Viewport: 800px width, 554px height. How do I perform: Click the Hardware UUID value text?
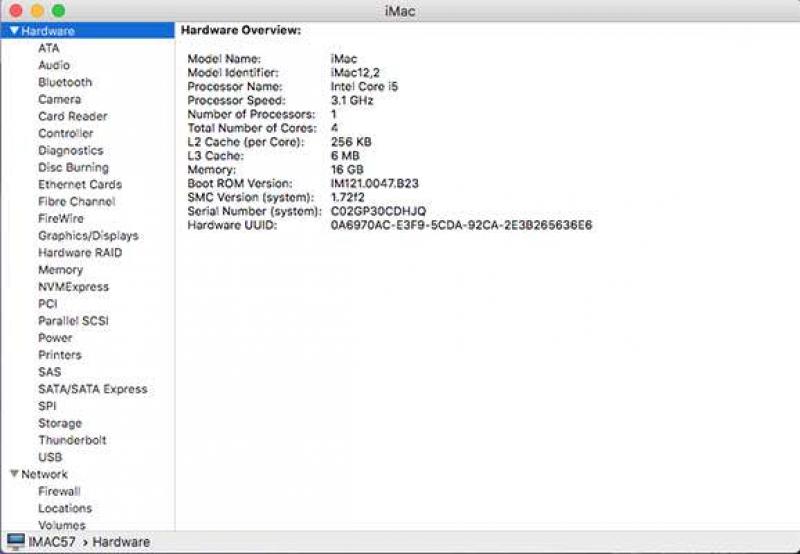click(x=461, y=225)
